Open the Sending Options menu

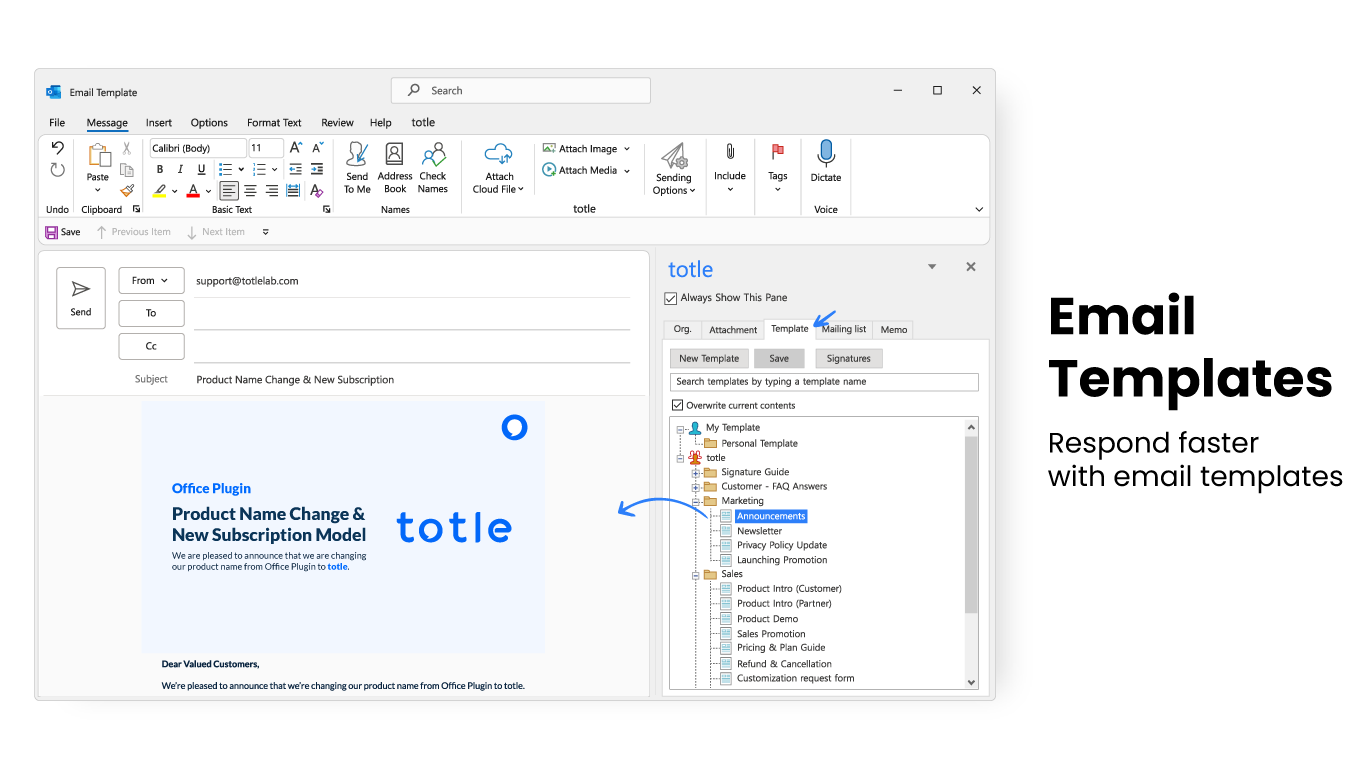[x=675, y=168]
